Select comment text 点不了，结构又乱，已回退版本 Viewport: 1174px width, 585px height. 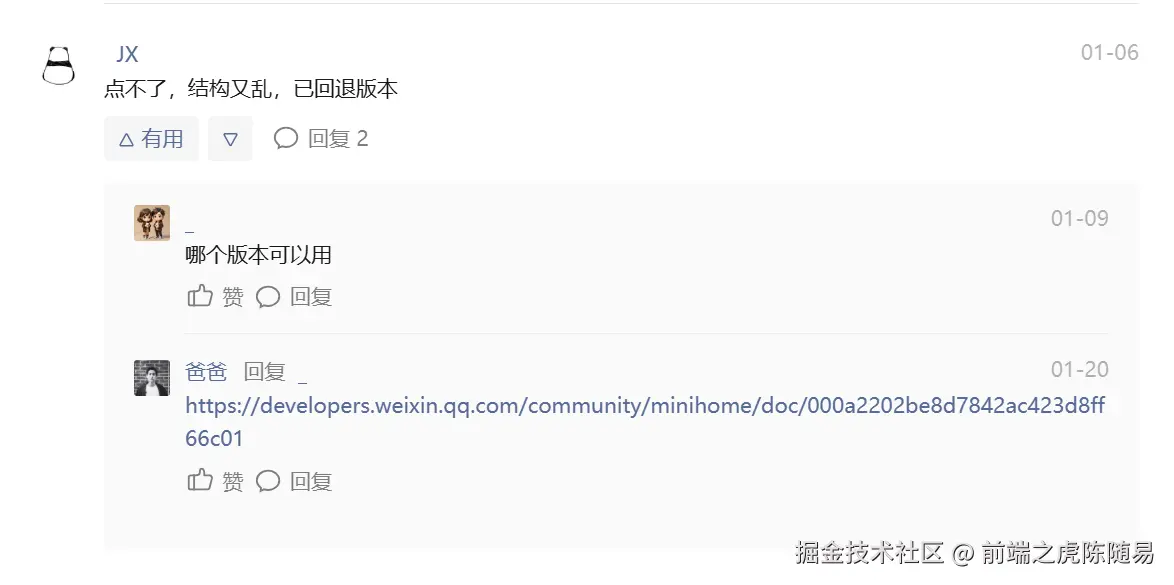pos(251,89)
